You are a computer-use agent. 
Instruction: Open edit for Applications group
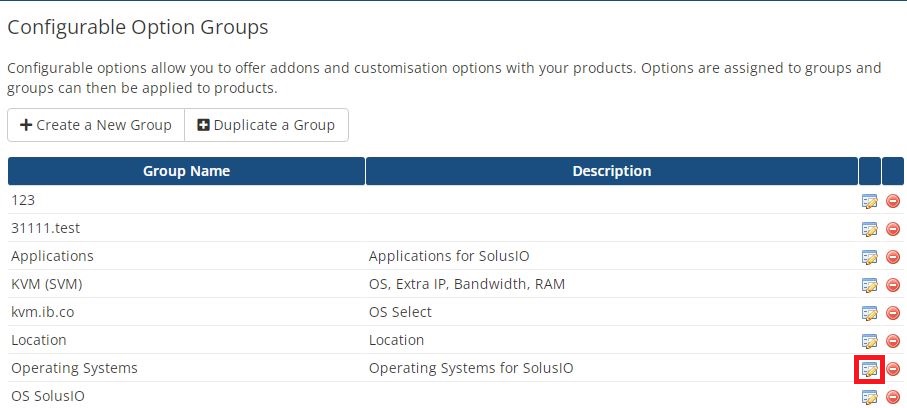[870, 257]
